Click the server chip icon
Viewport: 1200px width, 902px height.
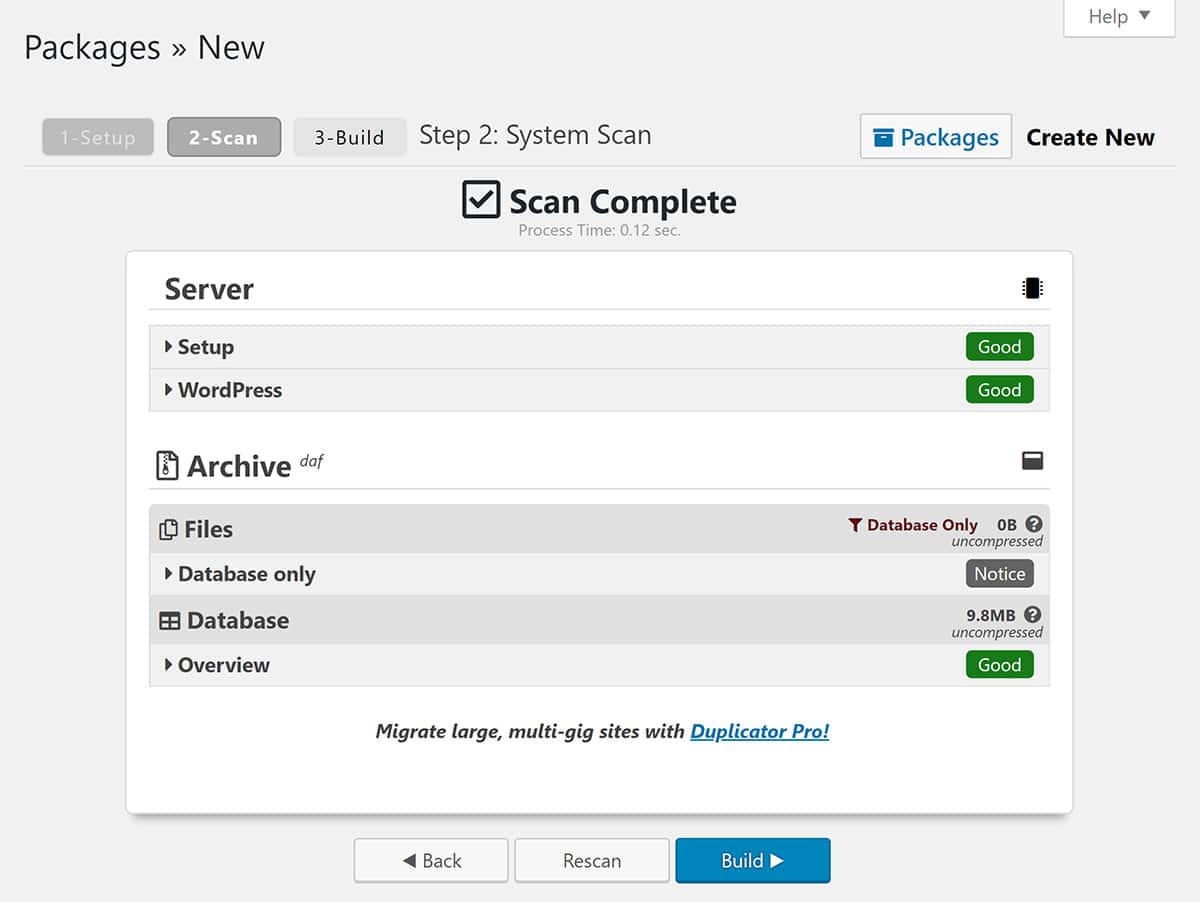click(x=1032, y=289)
